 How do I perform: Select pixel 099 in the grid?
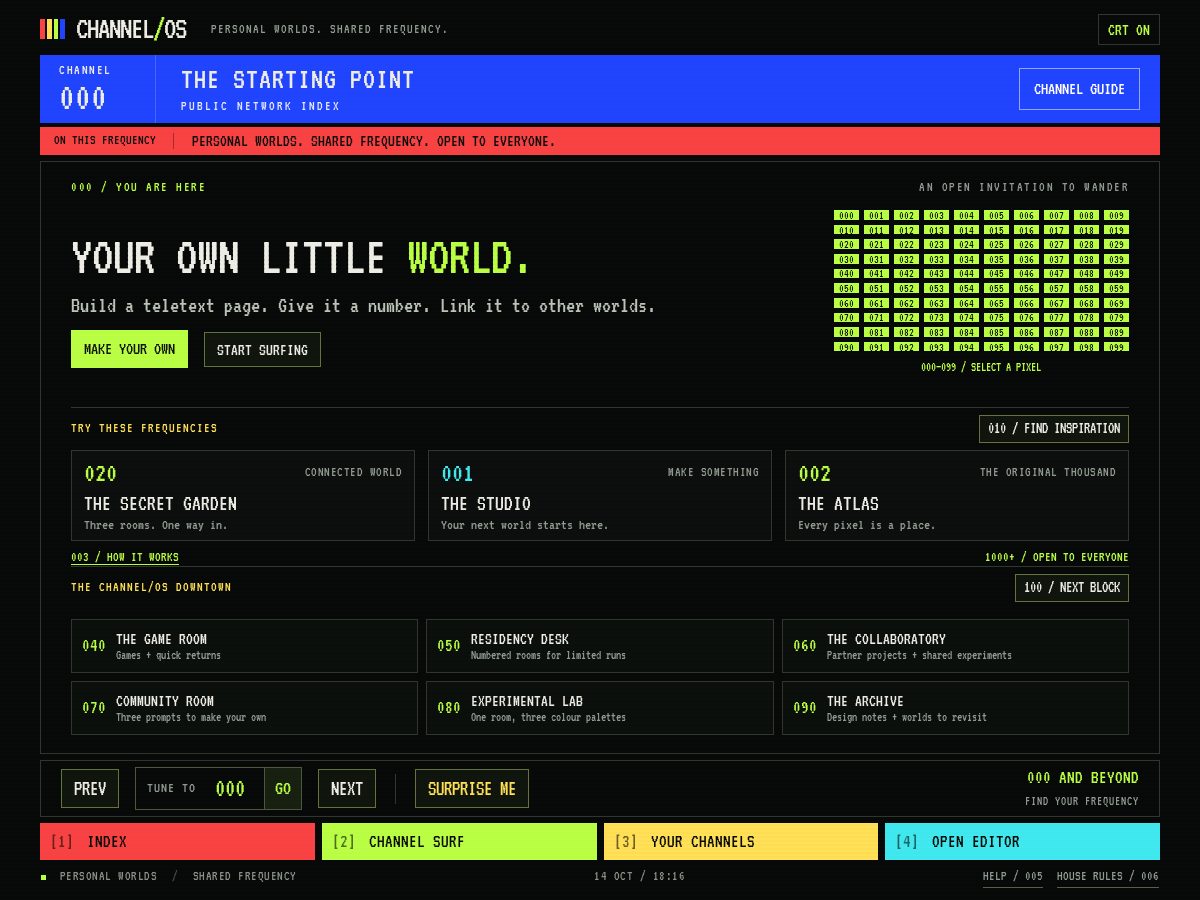1116,347
